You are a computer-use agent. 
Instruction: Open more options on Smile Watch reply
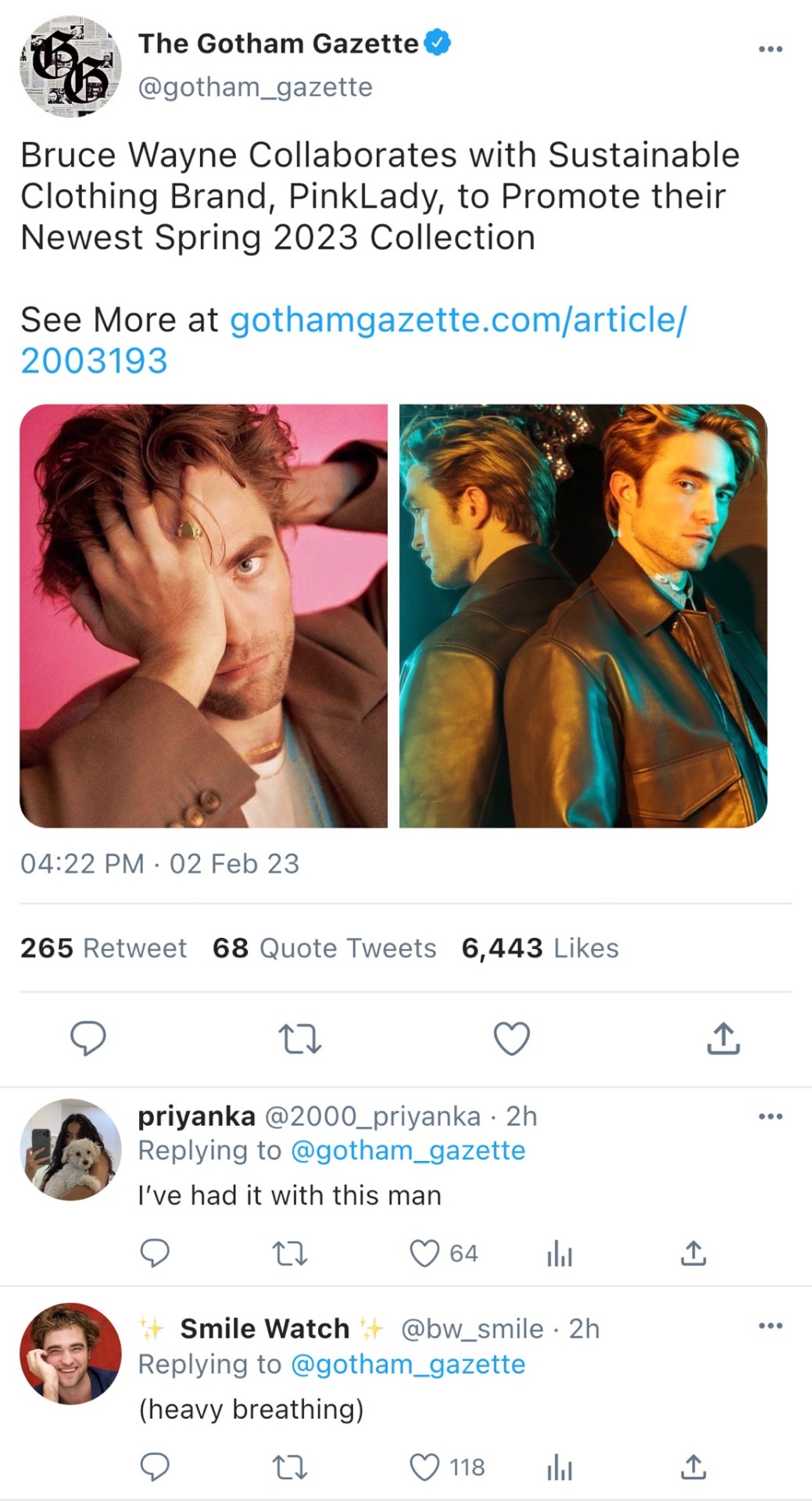[x=770, y=1326]
